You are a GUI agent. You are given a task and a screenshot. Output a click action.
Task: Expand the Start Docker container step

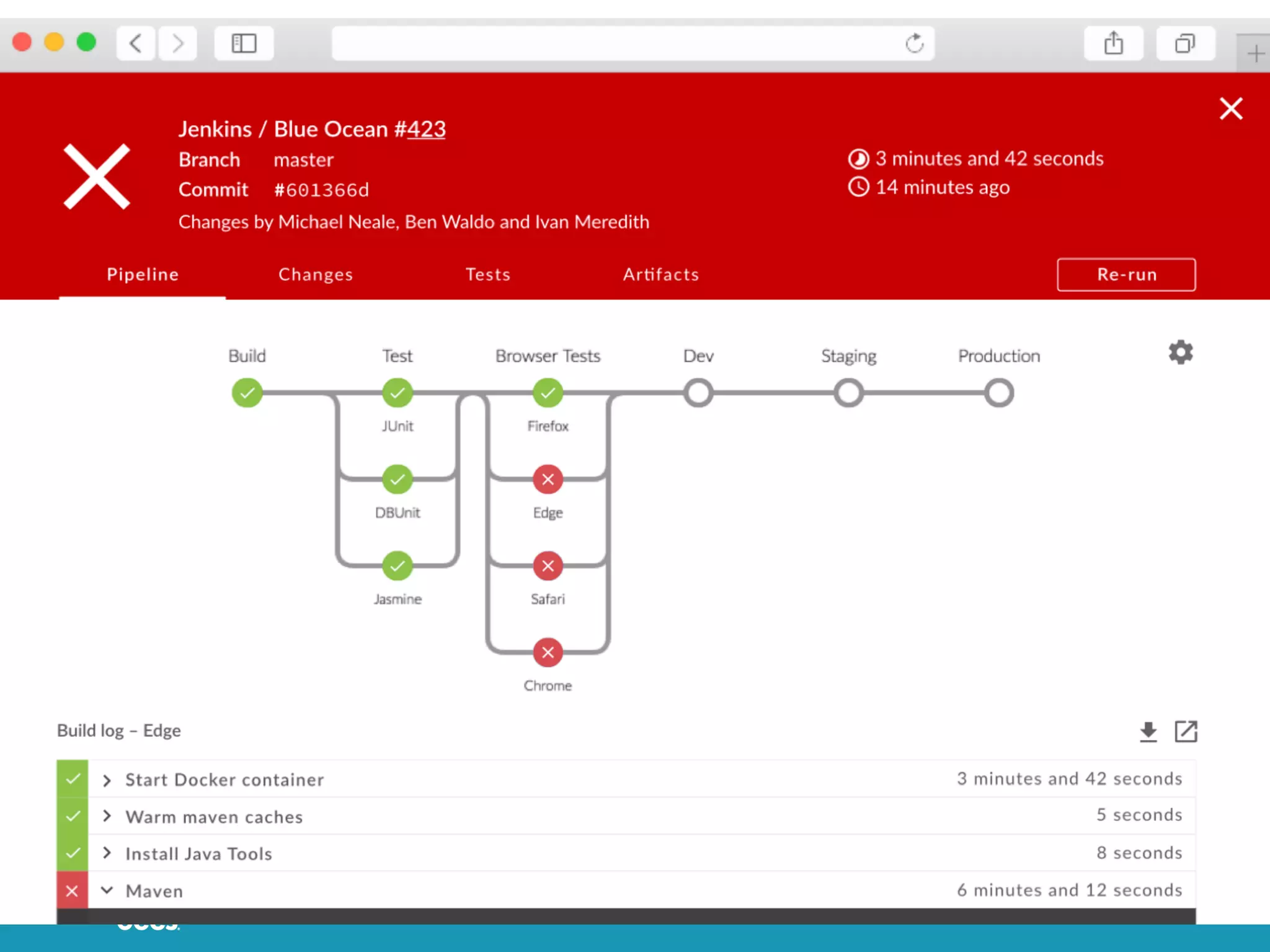click(x=107, y=780)
